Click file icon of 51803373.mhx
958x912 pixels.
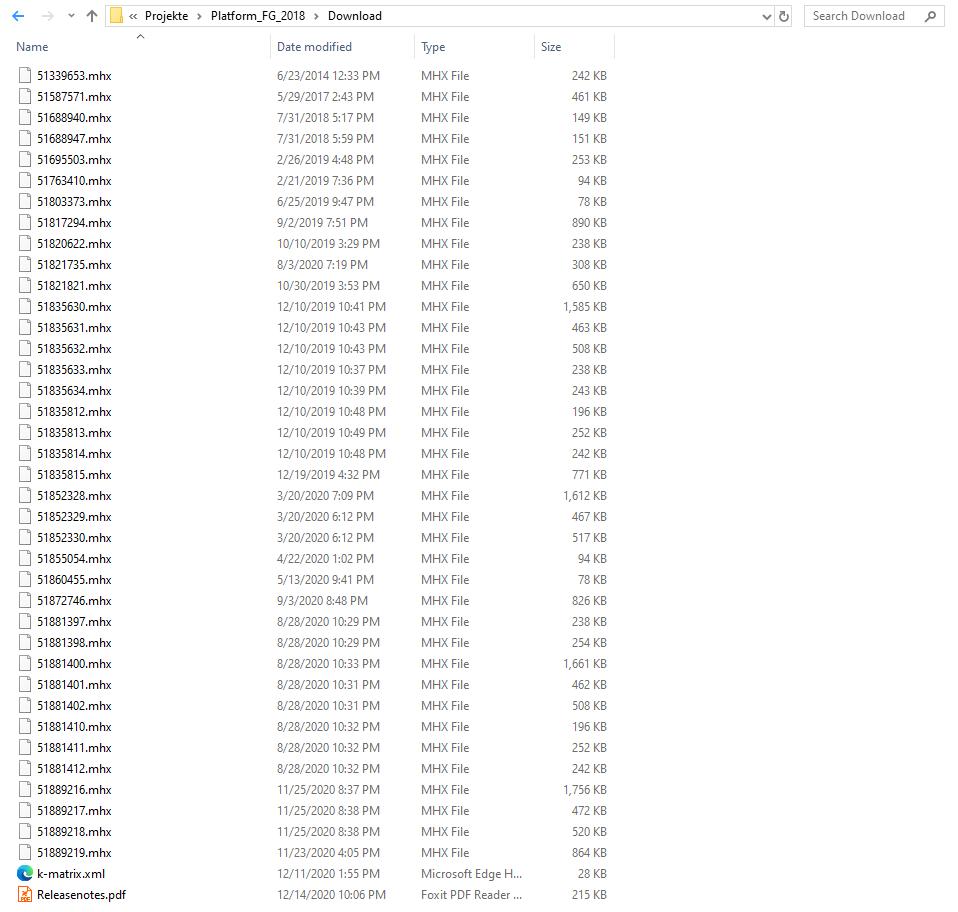point(25,202)
